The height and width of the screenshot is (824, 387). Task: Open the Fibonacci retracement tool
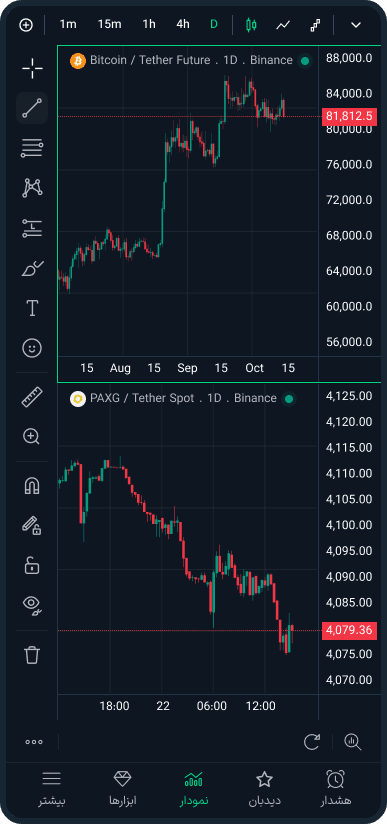[x=32, y=148]
